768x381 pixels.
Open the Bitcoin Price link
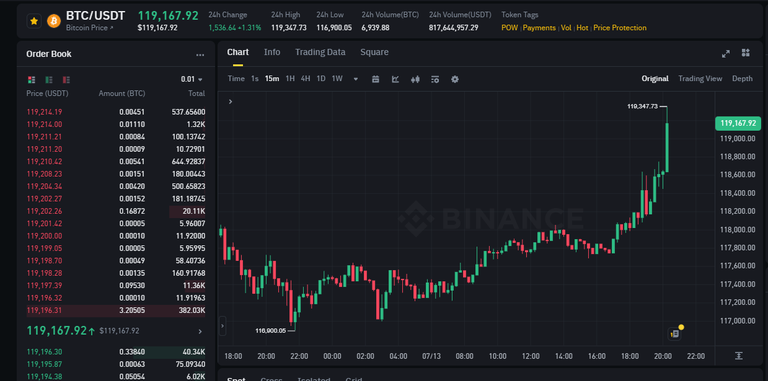click(90, 28)
